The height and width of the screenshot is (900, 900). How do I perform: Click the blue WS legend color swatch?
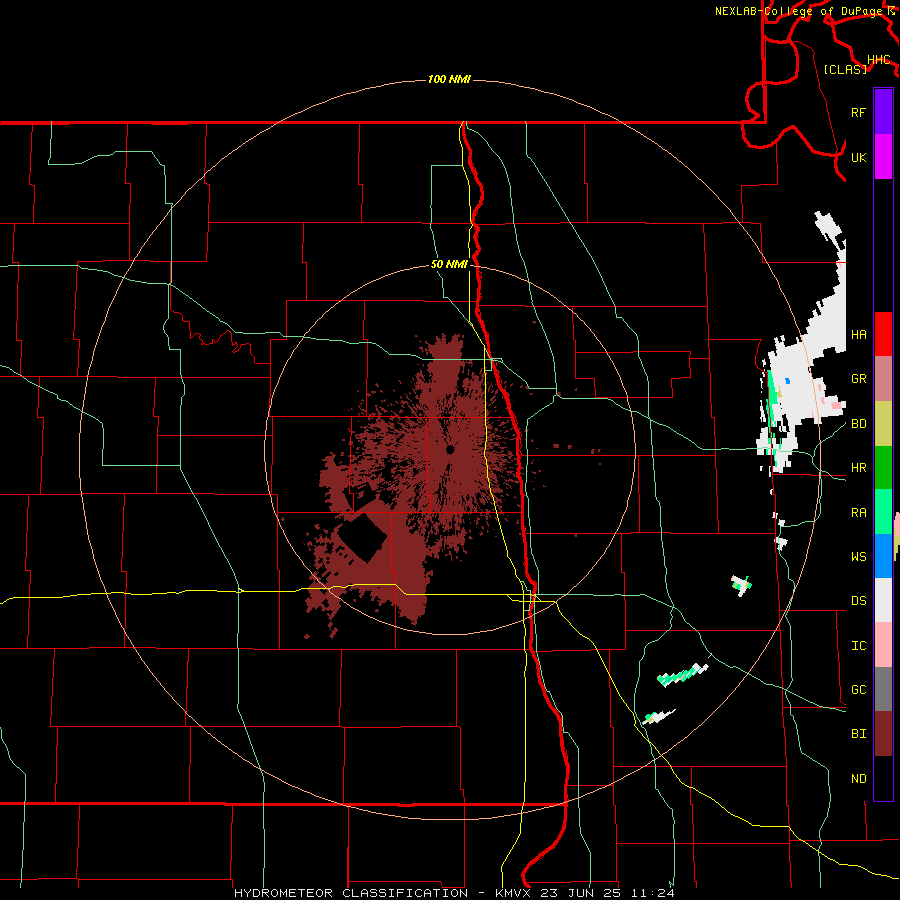coord(883,556)
